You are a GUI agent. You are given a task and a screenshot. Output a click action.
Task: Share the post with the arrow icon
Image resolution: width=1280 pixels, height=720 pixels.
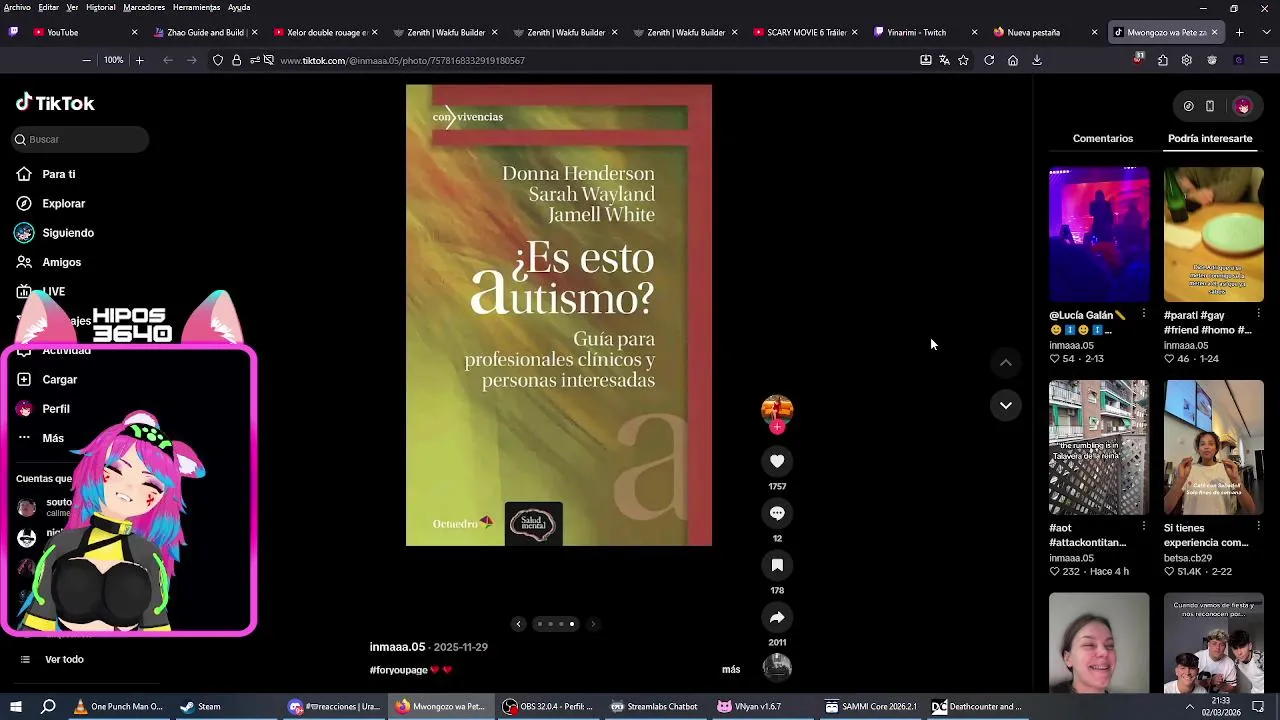click(777, 617)
